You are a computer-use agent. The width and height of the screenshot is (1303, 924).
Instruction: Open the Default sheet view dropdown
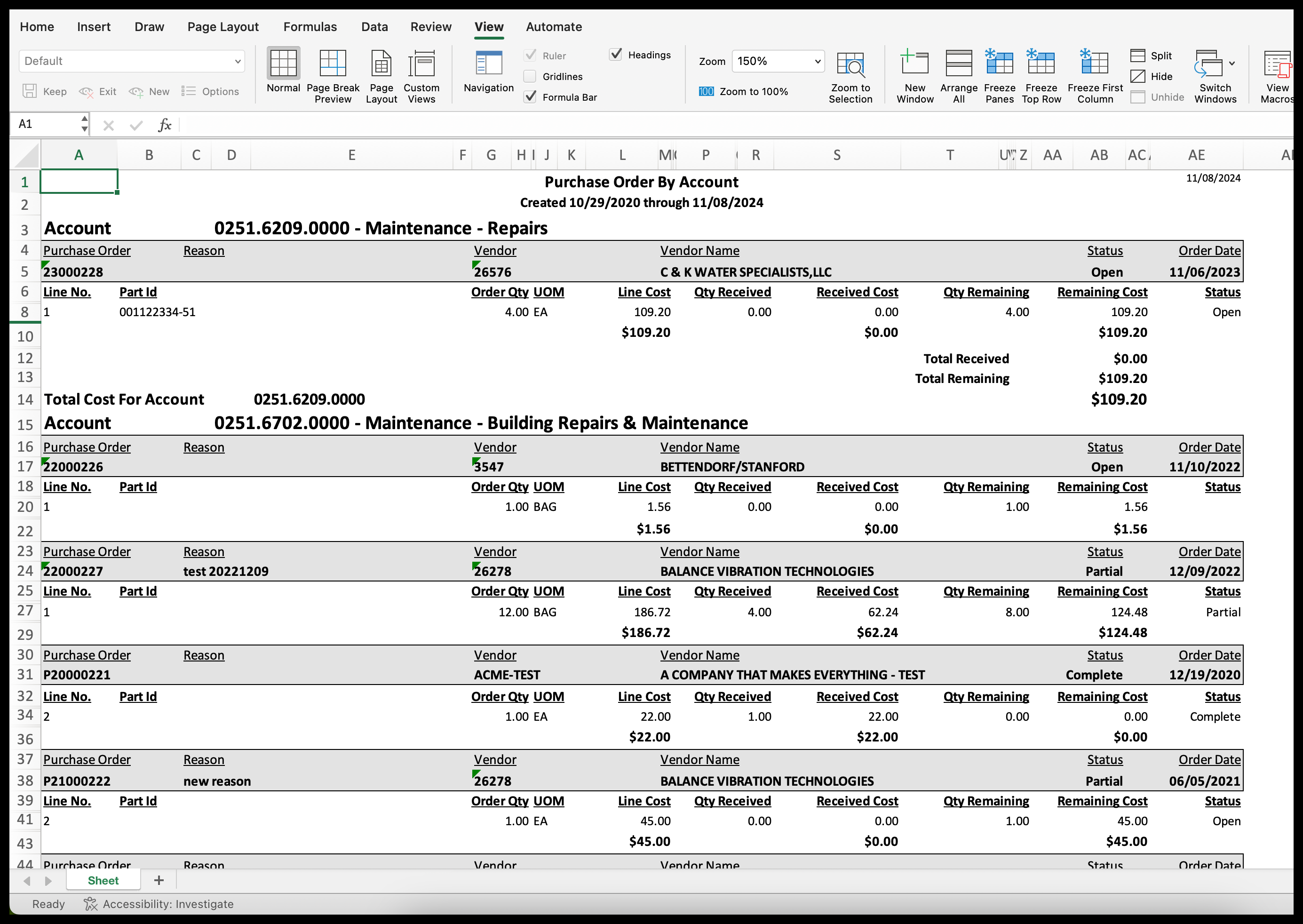(x=237, y=62)
